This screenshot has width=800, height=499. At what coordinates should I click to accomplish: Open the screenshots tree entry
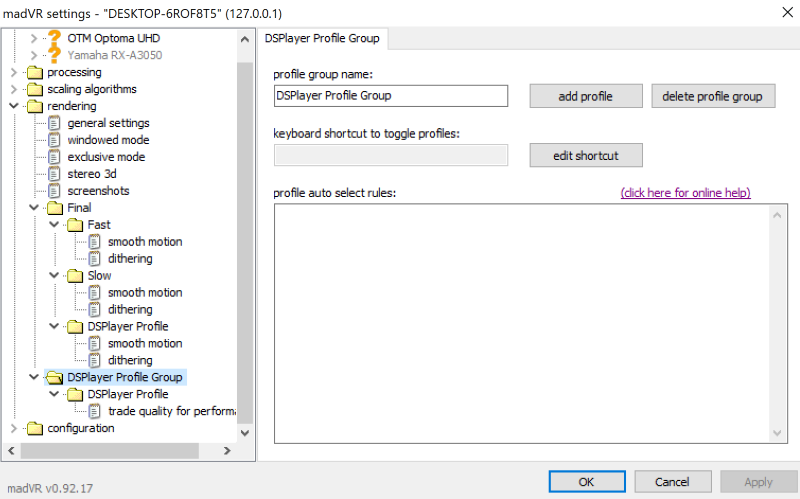98,191
